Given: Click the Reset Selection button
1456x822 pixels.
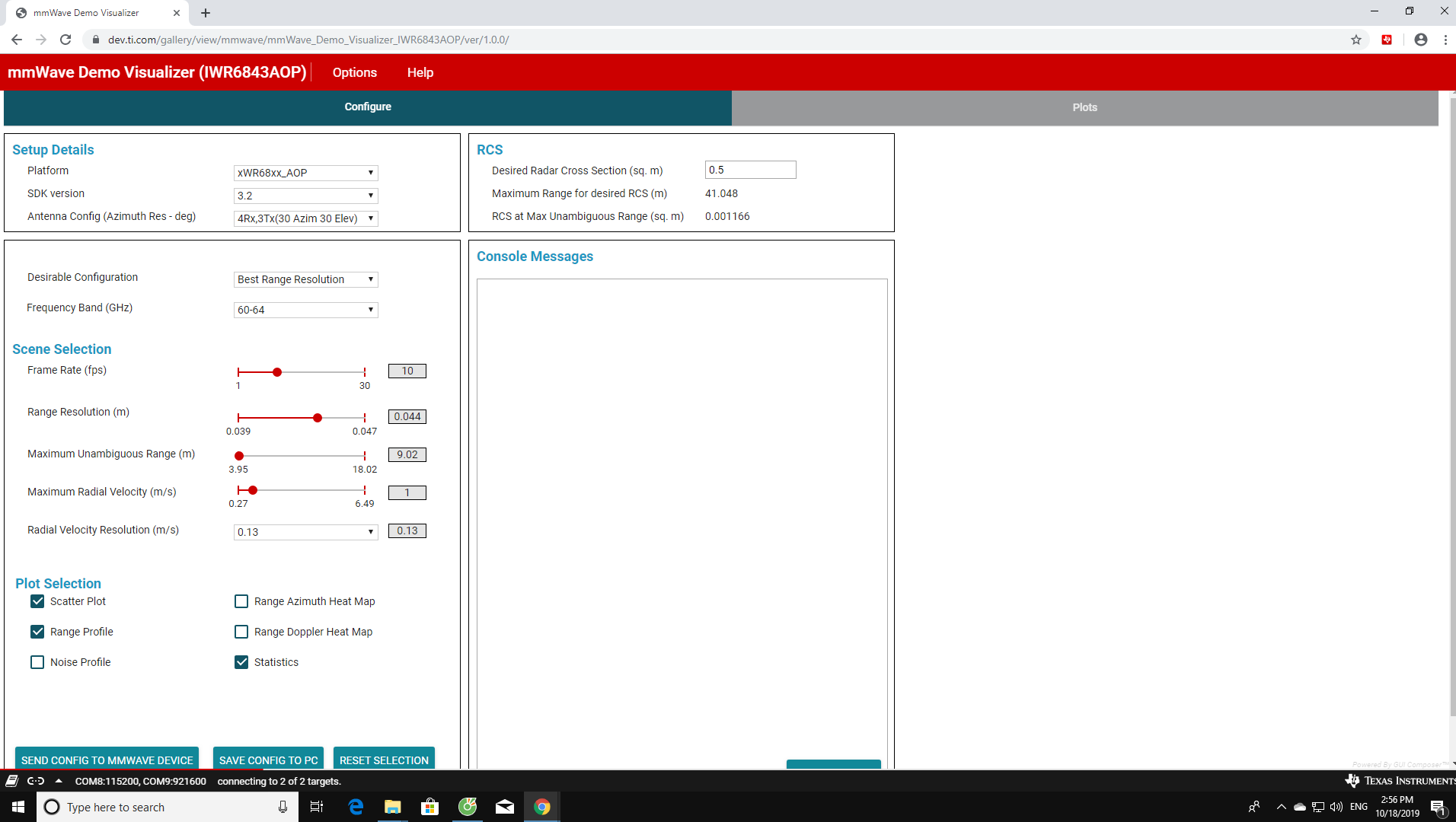Looking at the screenshot, I should [x=384, y=759].
